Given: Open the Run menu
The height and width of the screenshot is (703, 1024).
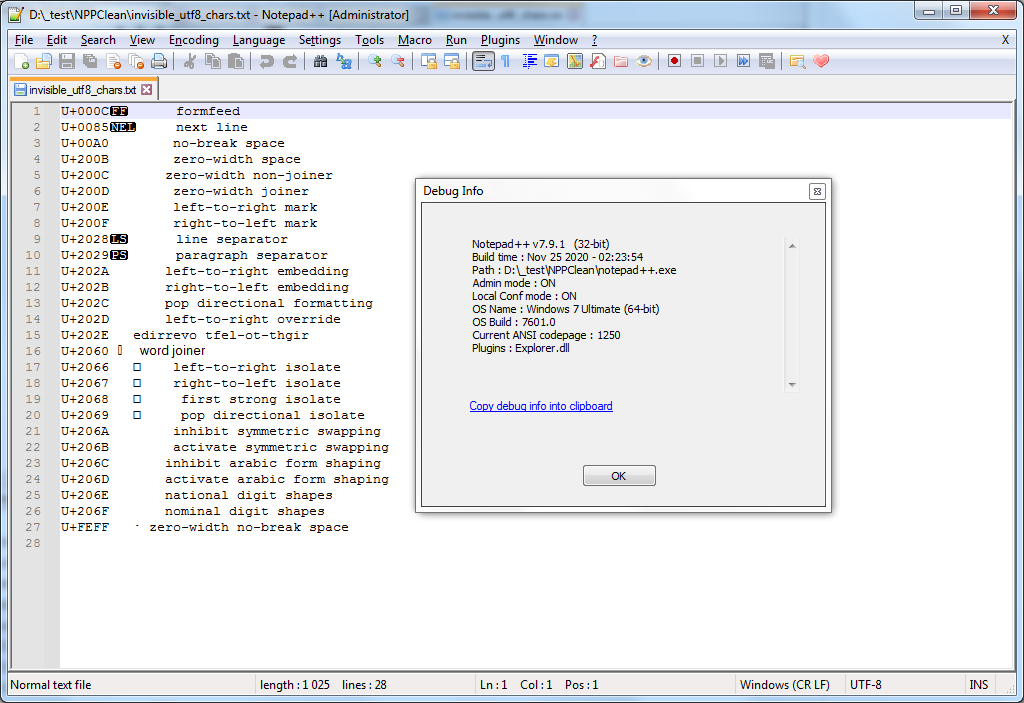Looking at the screenshot, I should (456, 40).
